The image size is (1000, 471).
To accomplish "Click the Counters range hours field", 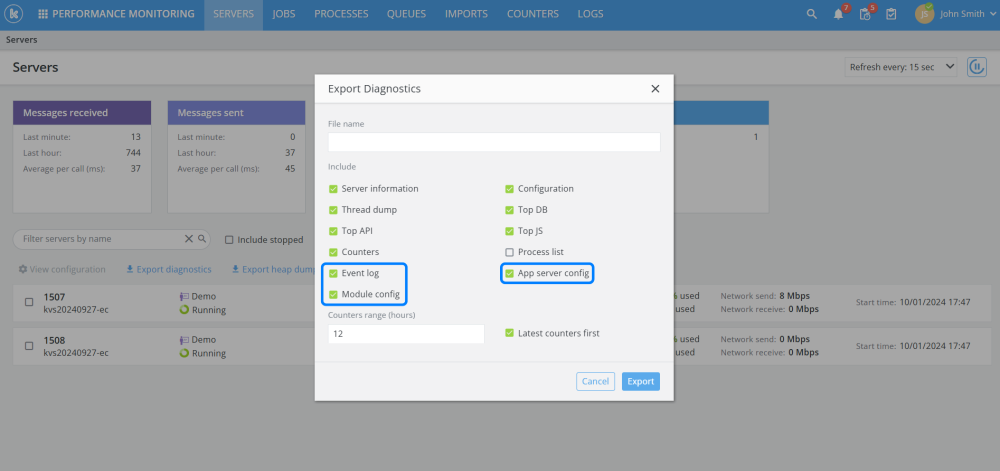I will 406,334.
